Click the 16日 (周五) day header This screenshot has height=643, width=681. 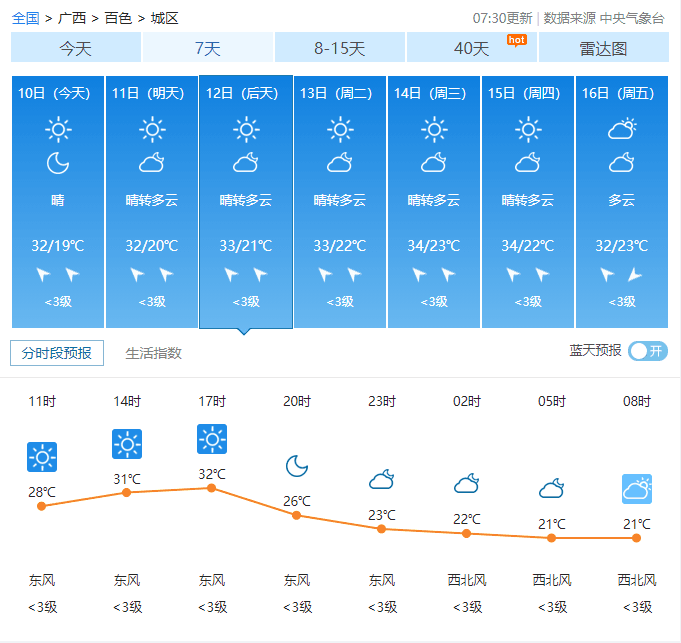pos(618,93)
